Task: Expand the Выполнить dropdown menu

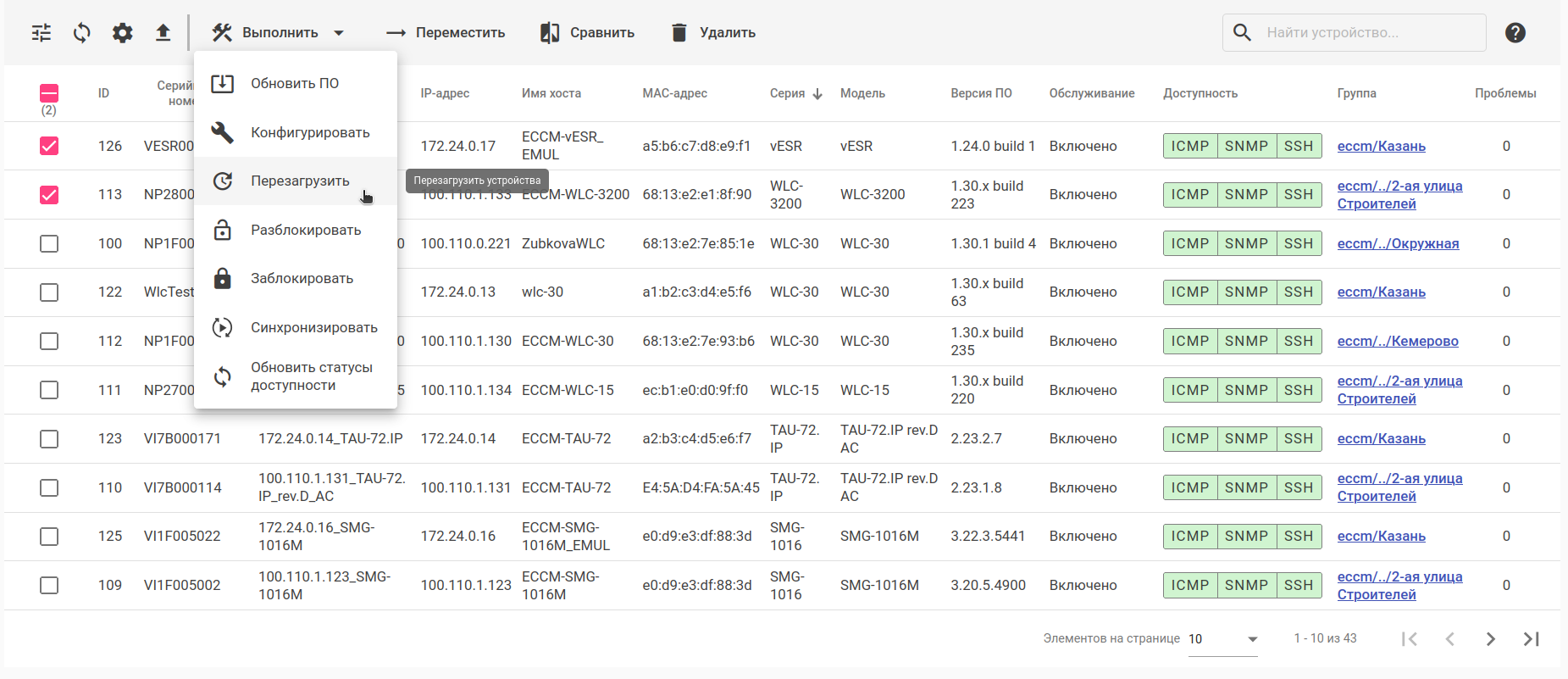Action: (280, 33)
